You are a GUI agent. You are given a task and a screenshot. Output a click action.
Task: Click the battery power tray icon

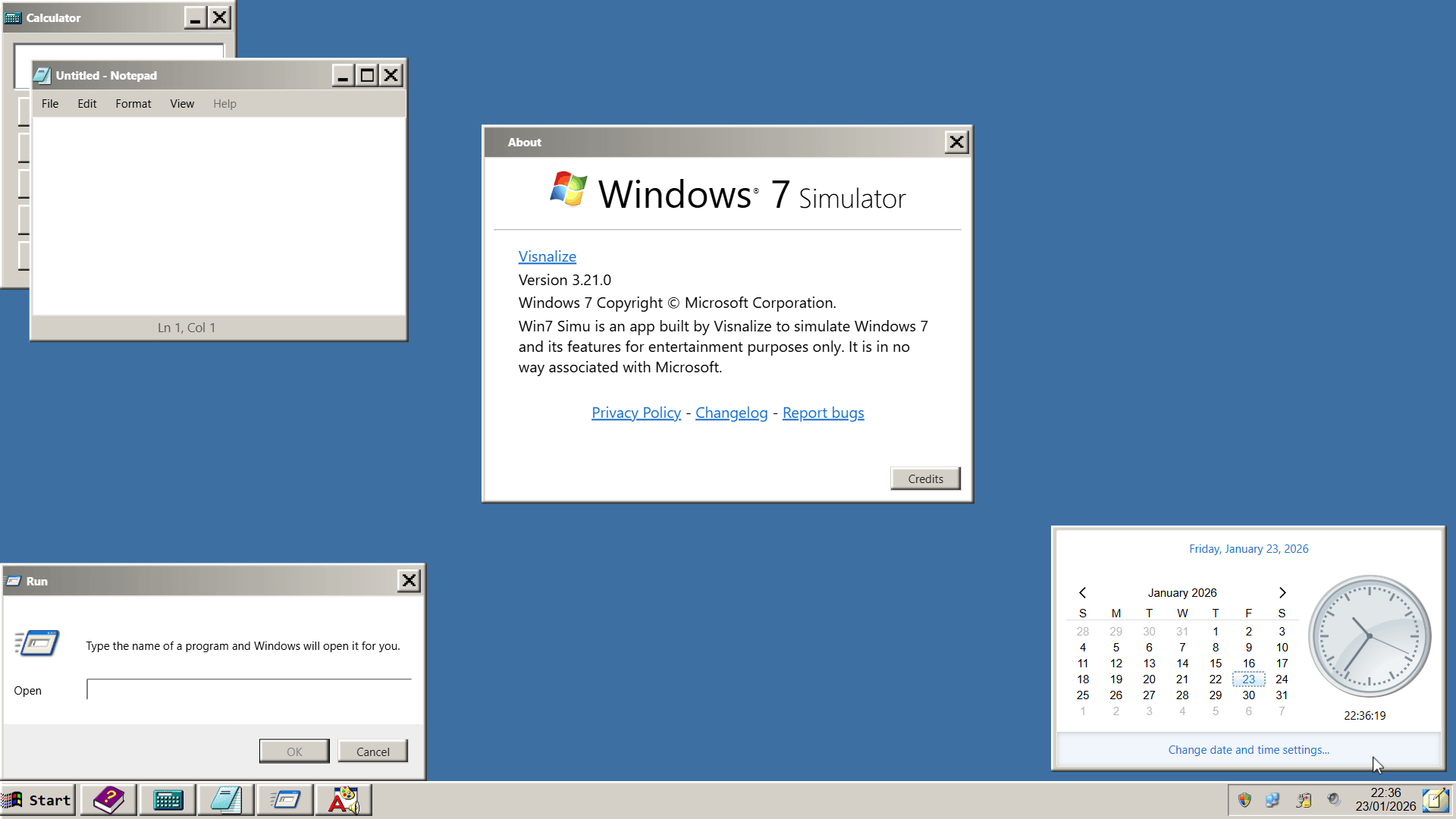click(1304, 800)
